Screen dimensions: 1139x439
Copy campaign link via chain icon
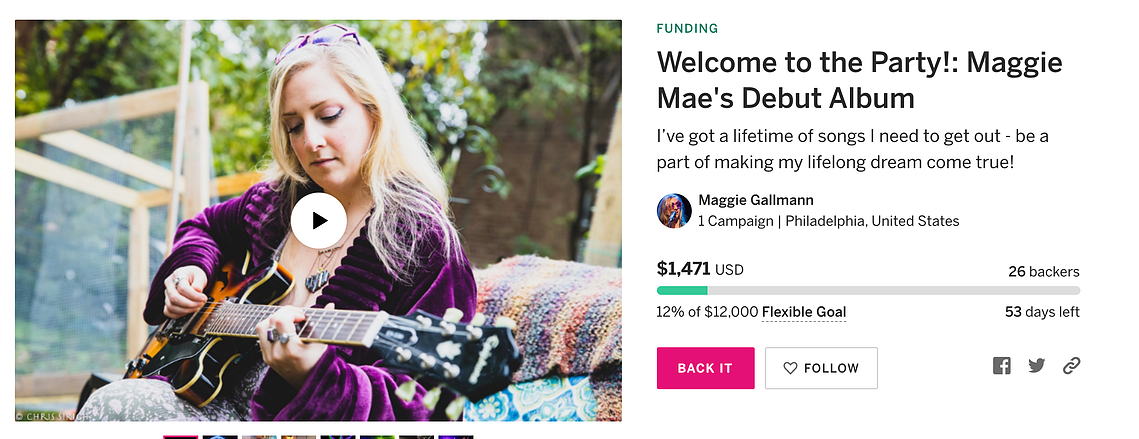(x=1071, y=366)
